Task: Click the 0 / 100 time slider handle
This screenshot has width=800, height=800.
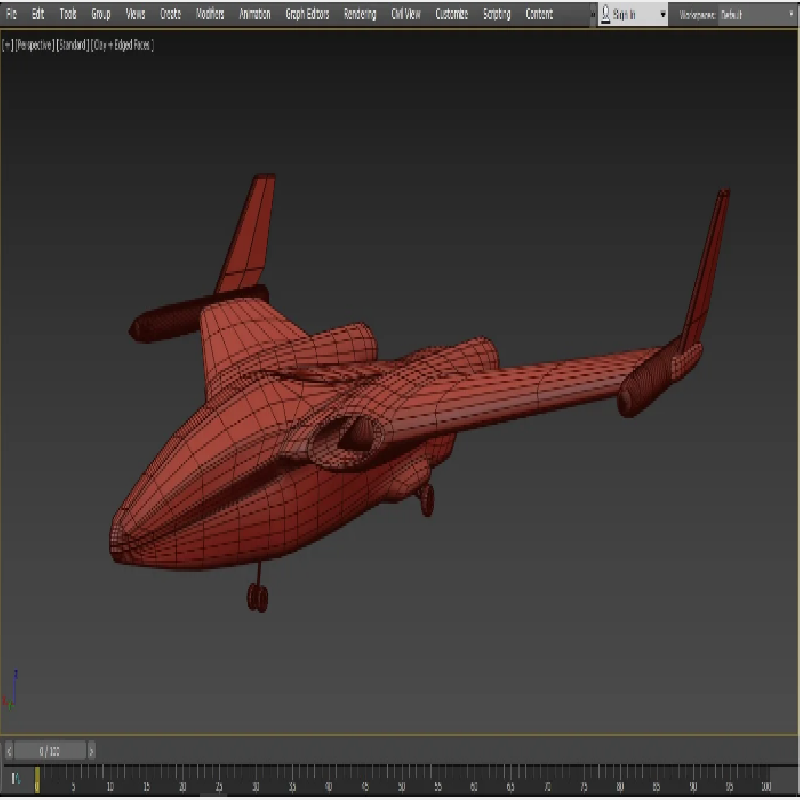Action: (50, 750)
